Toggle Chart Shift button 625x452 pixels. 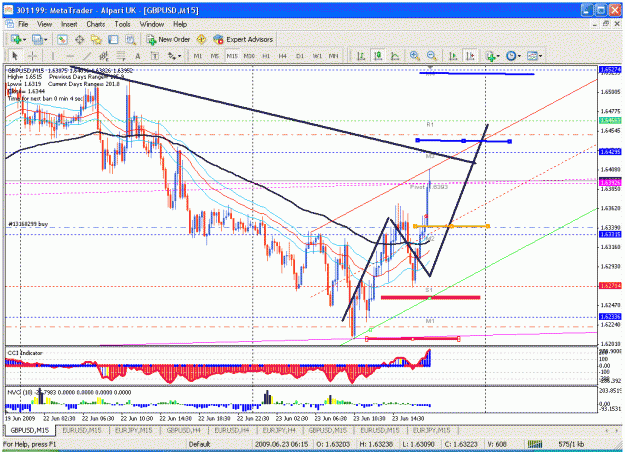(470, 56)
